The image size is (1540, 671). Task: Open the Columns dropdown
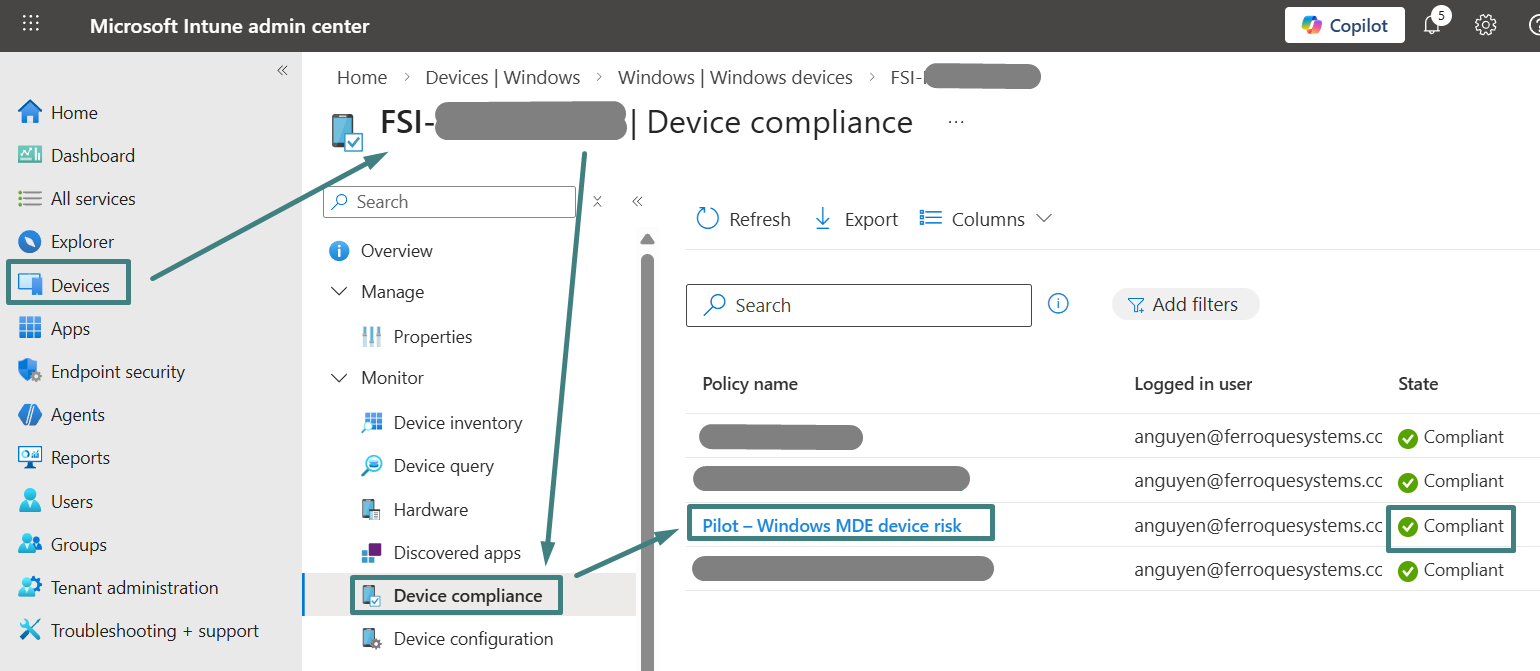(986, 219)
